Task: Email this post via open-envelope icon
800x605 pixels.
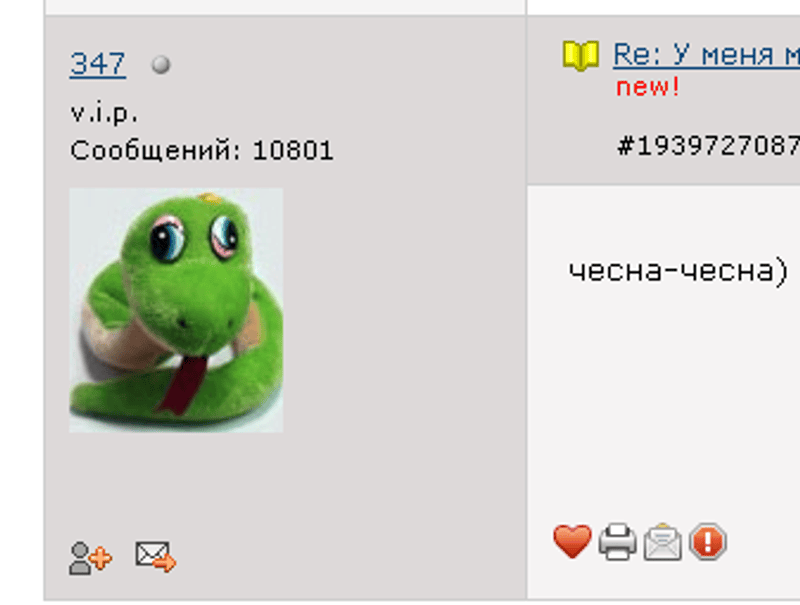Action: point(662,541)
